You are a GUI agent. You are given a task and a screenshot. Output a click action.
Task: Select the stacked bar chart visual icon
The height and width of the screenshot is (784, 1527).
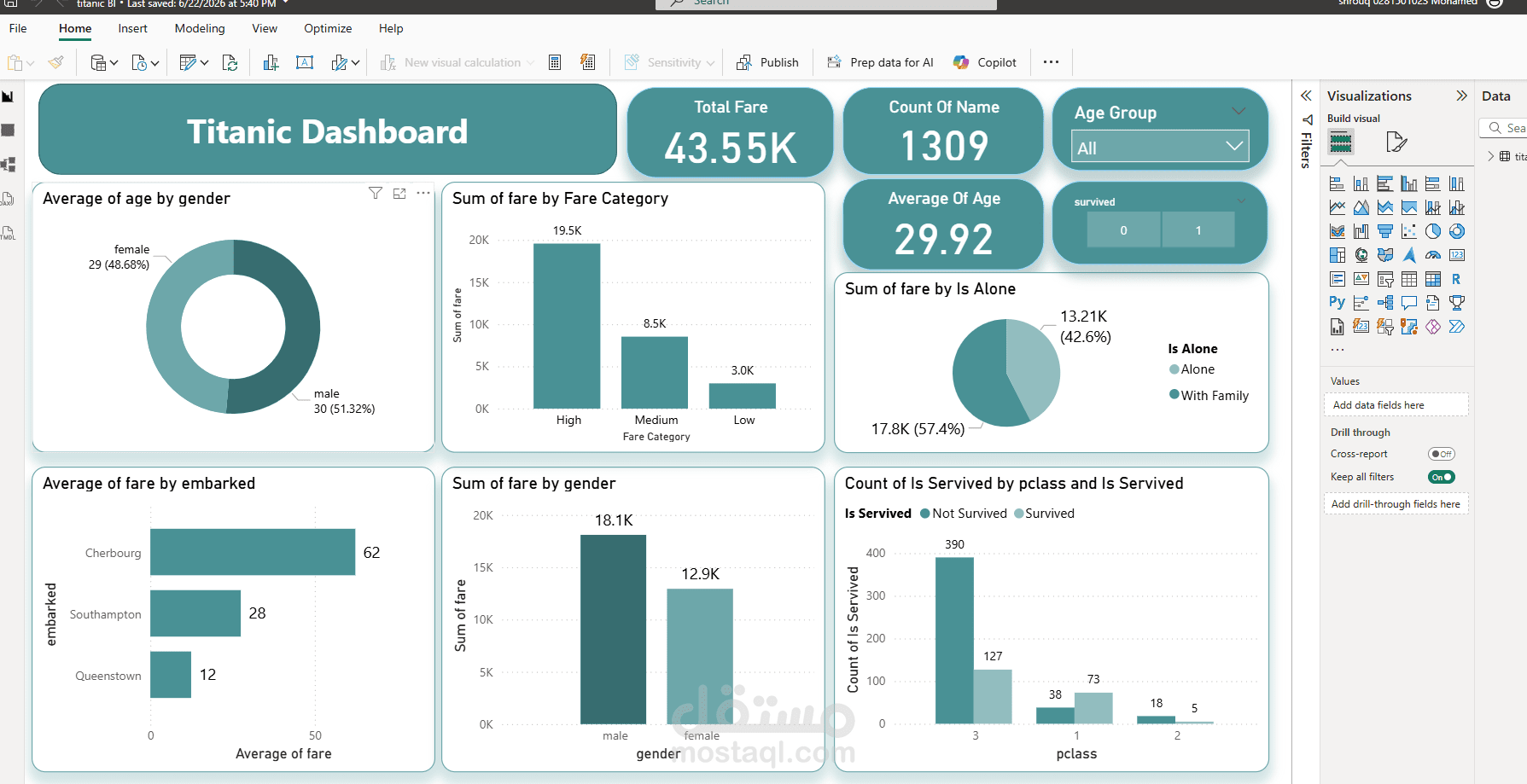tap(1337, 183)
